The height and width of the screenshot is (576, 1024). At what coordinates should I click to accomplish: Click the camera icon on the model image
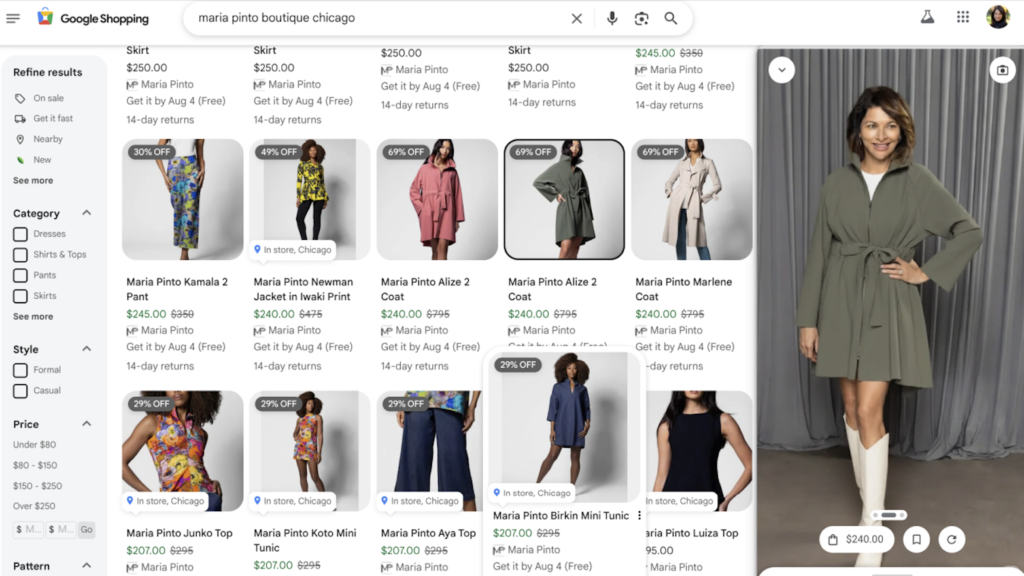(1003, 70)
